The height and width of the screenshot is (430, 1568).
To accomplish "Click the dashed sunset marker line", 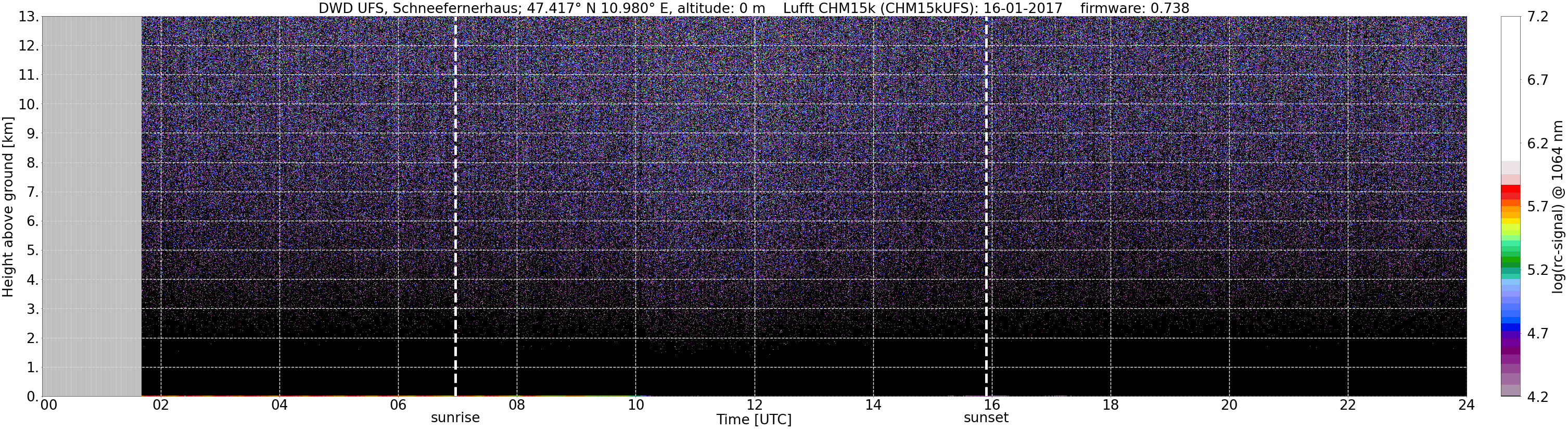I will click(x=986, y=207).
